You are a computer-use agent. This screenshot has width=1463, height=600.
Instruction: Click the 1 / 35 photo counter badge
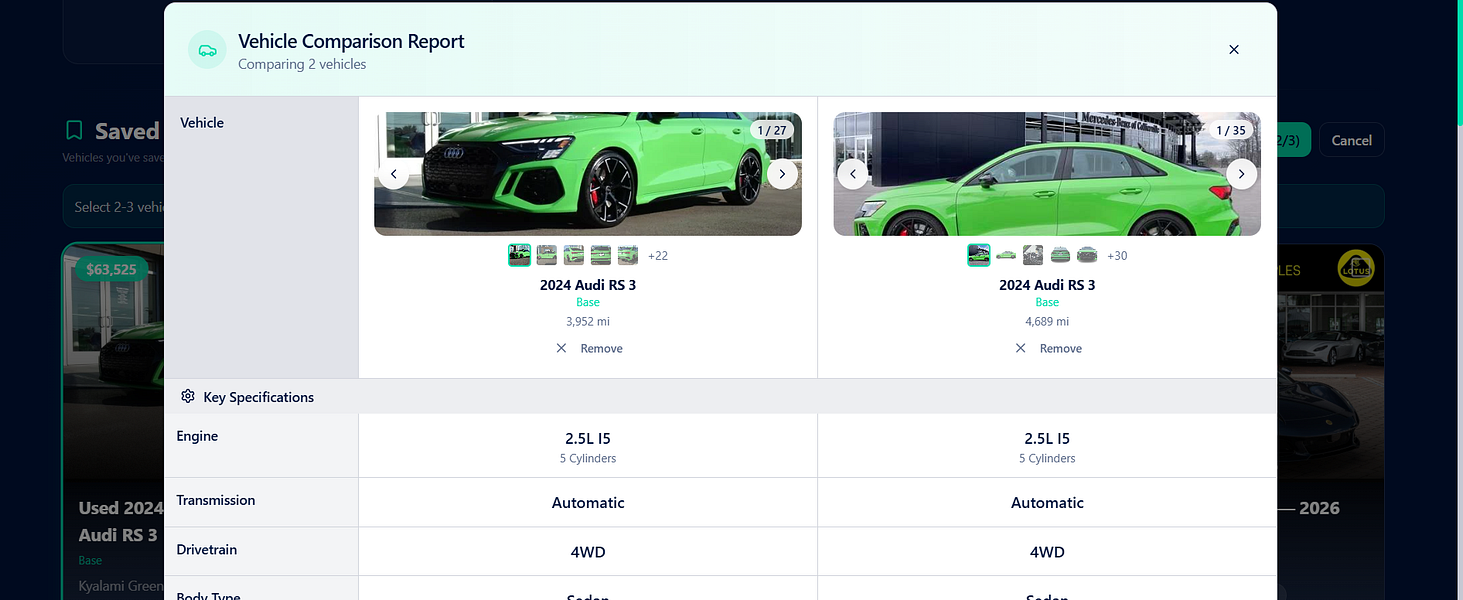[1231, 130]
